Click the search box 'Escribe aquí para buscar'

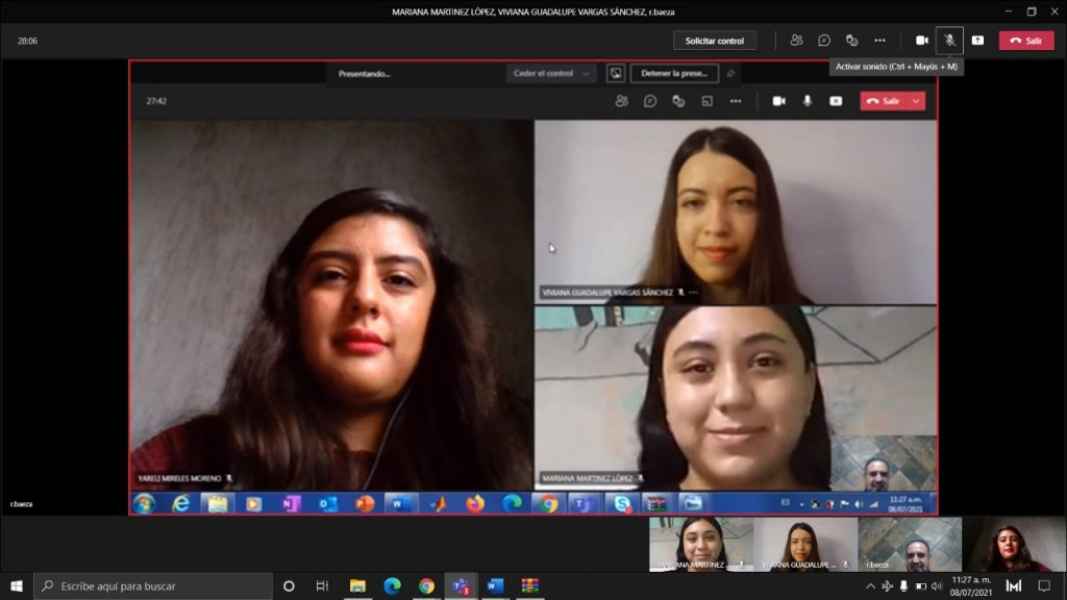[x=154, y=586]
